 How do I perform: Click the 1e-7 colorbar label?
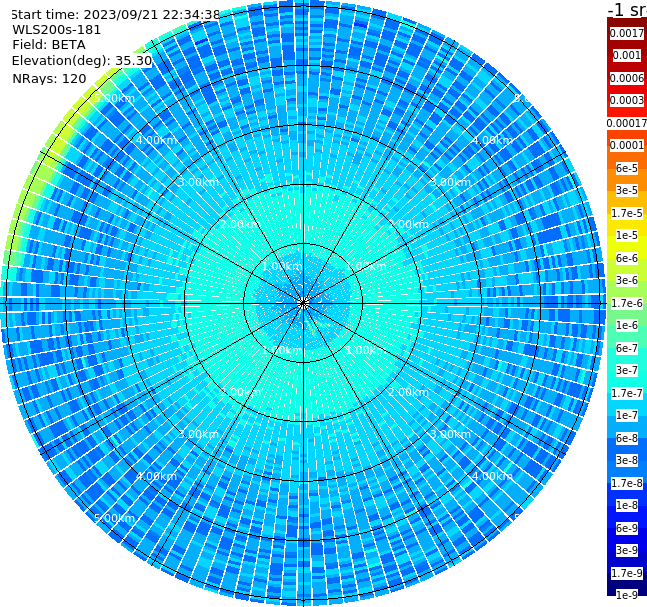pos(627,415)
